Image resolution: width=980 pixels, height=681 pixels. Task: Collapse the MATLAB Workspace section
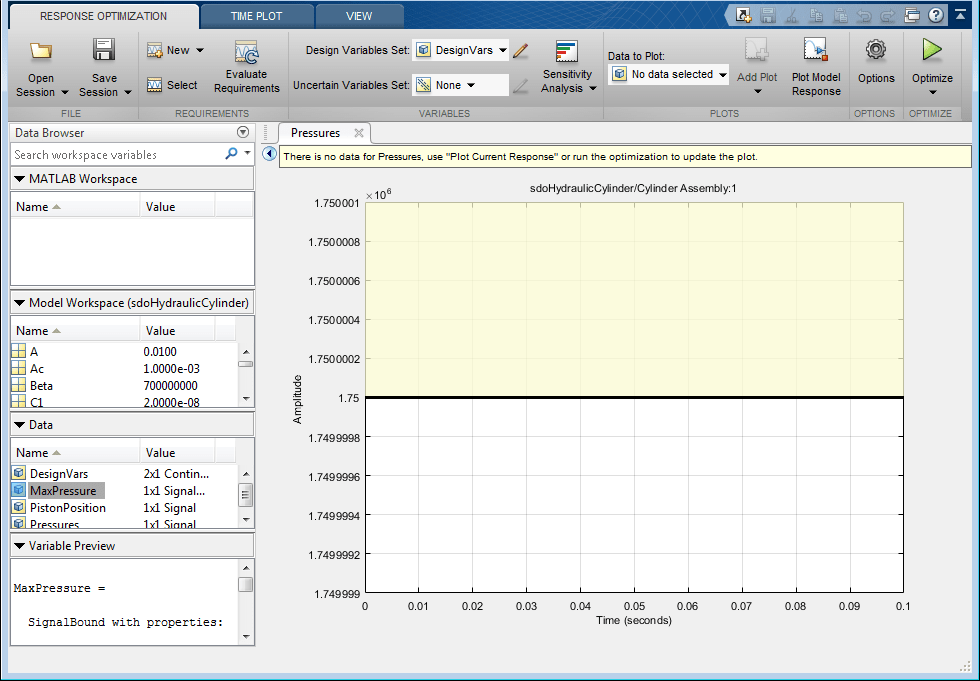pos(20,179)
